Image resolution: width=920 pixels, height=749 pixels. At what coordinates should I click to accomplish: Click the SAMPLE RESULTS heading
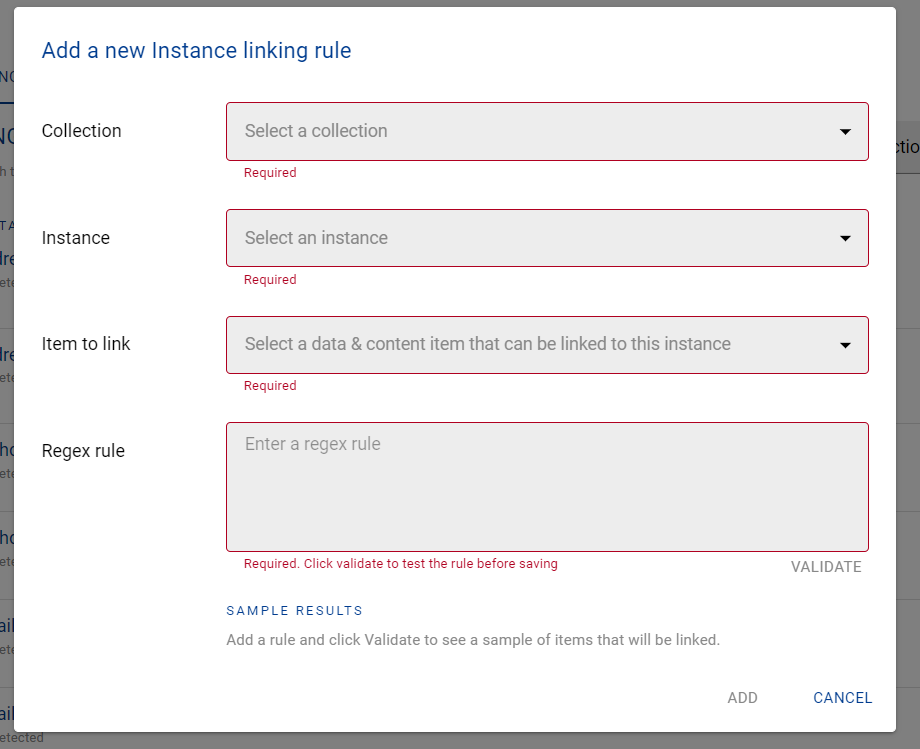294,610
